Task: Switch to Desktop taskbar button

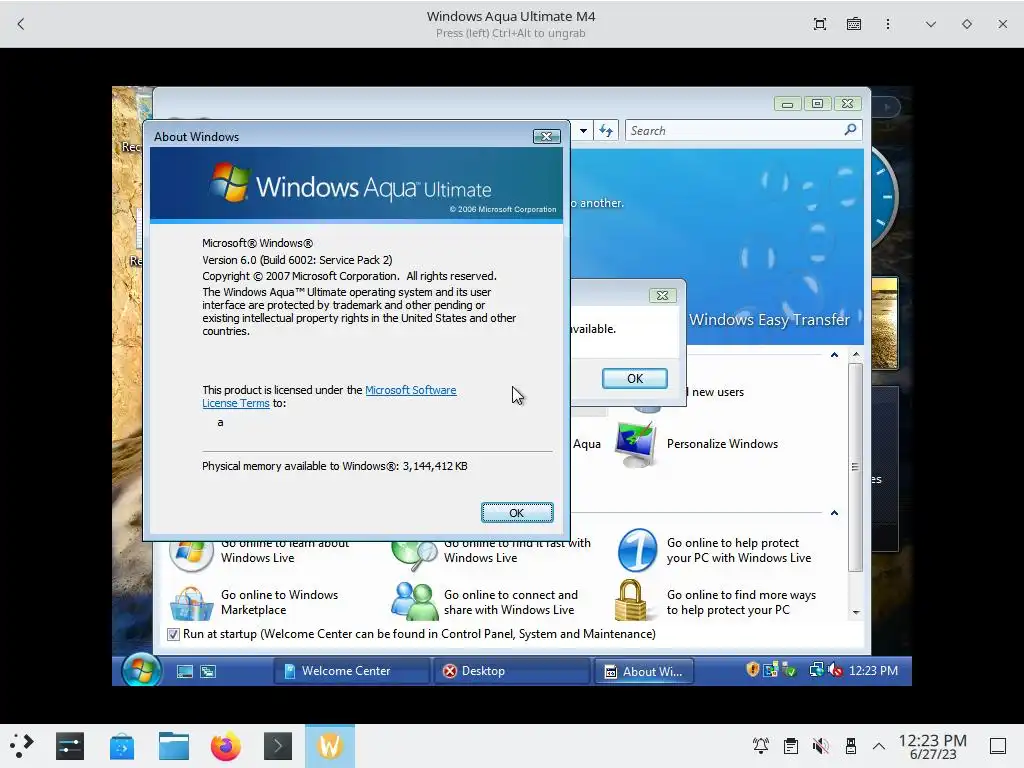Action: click(511, 671)
